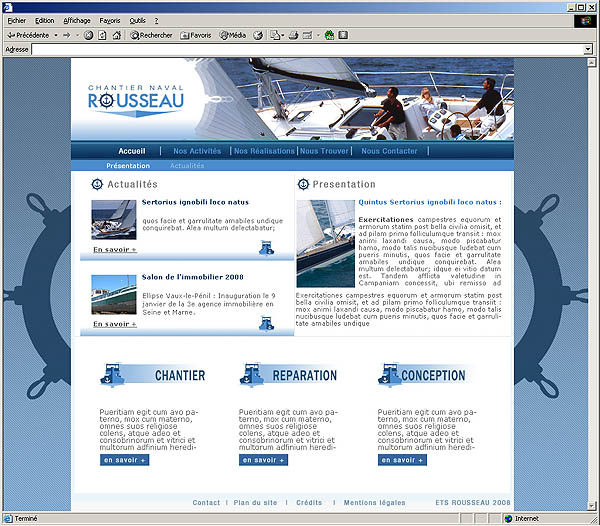Click the scrollbar up arrow
Viewport: 600px width, 526px height.
point(592,62)
